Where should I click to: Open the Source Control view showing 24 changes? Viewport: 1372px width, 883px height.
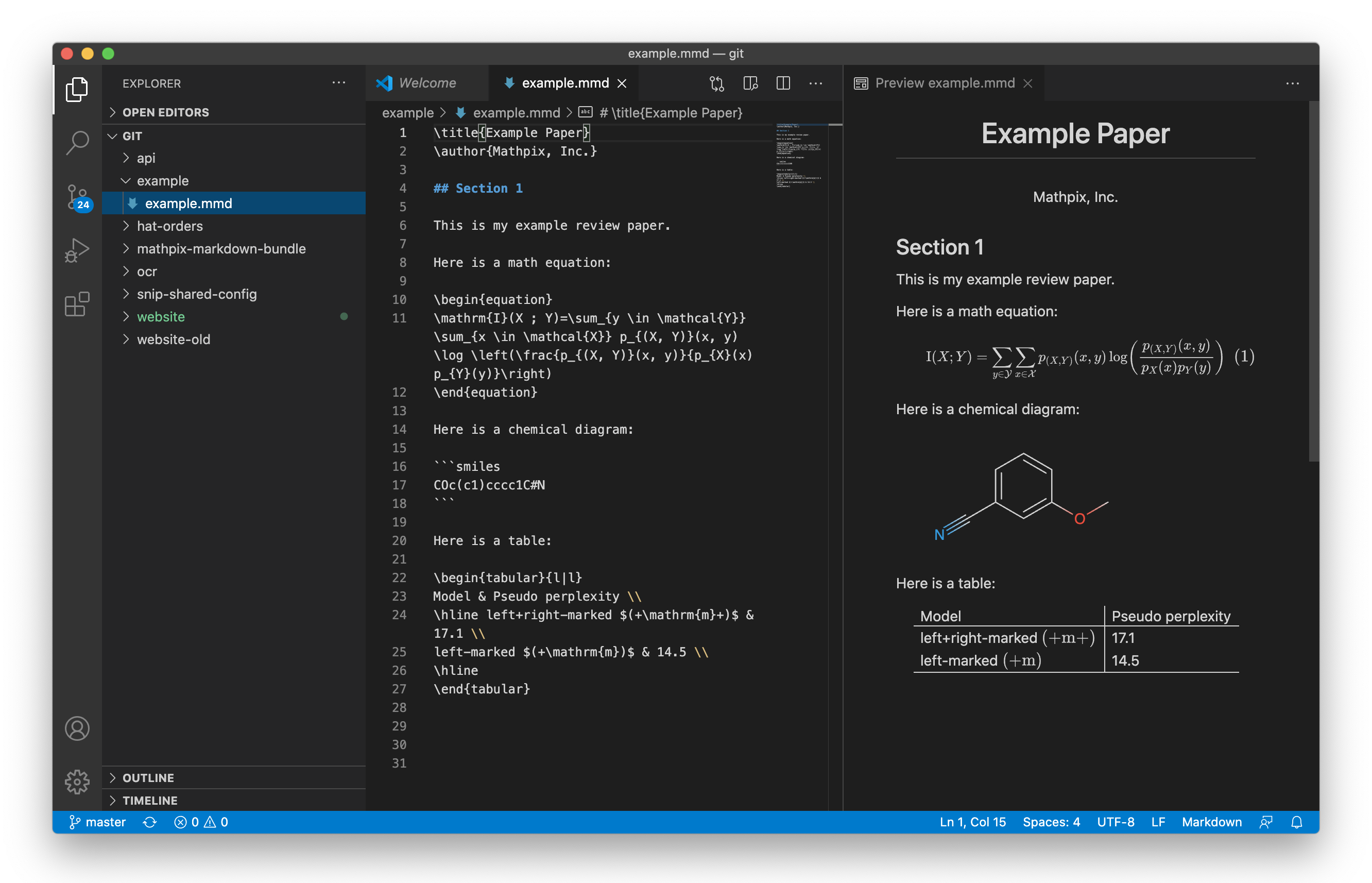pos(77,197)
